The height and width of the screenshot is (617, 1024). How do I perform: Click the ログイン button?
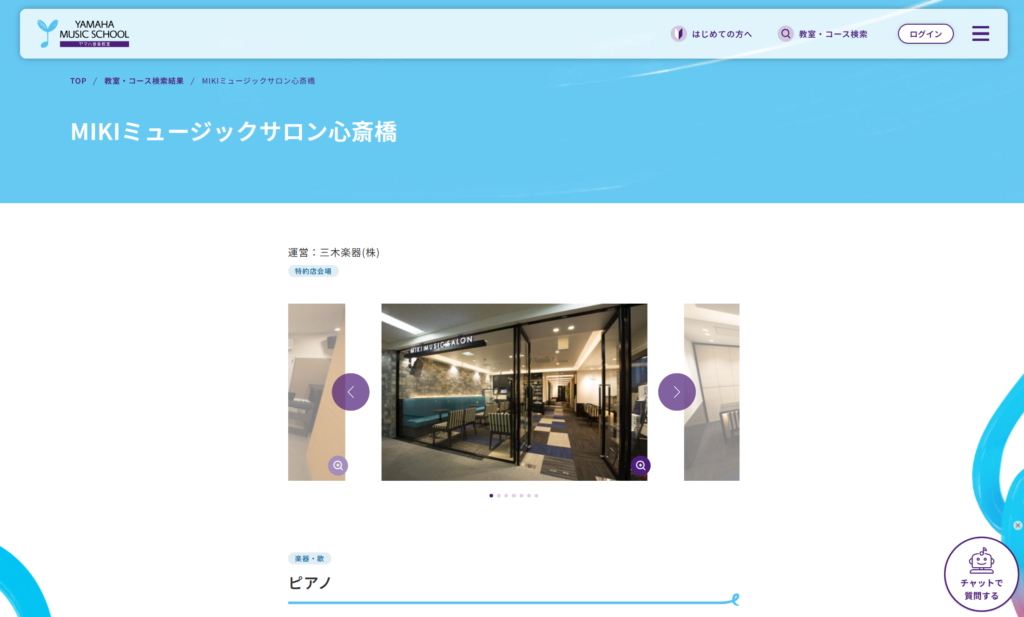pos(925,34)
